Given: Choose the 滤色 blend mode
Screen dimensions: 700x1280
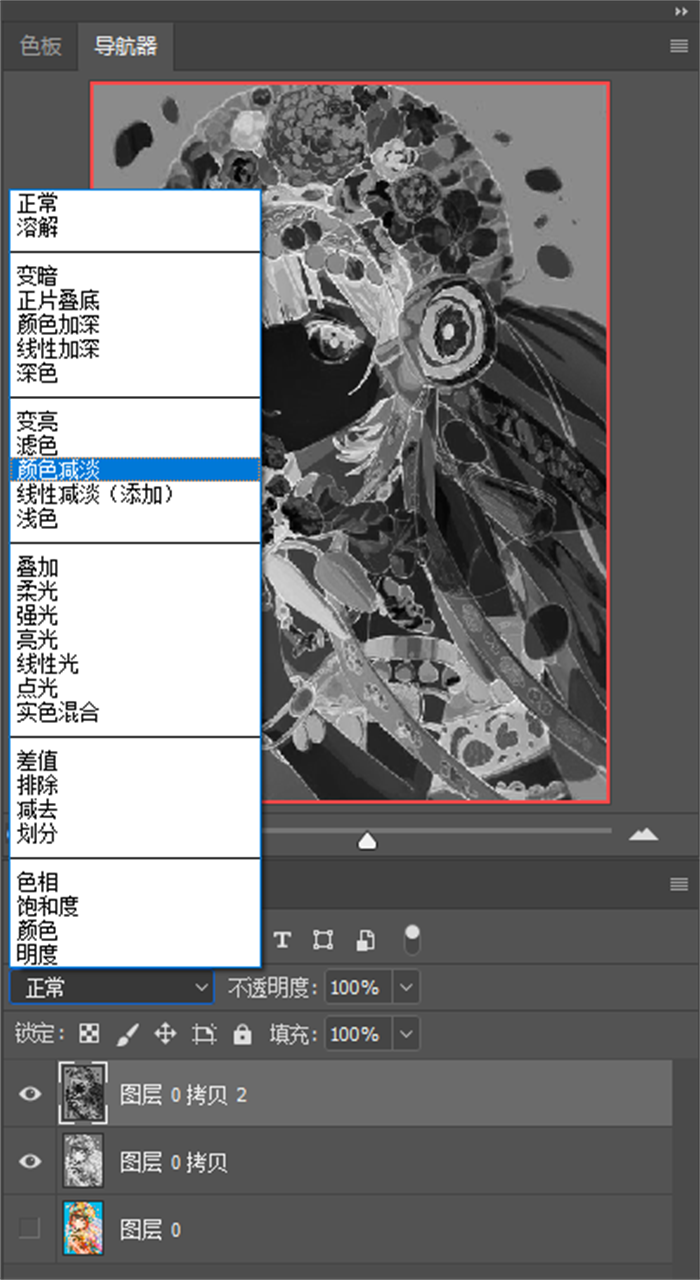Looking at the screenshot, I should tap(135, 446).
